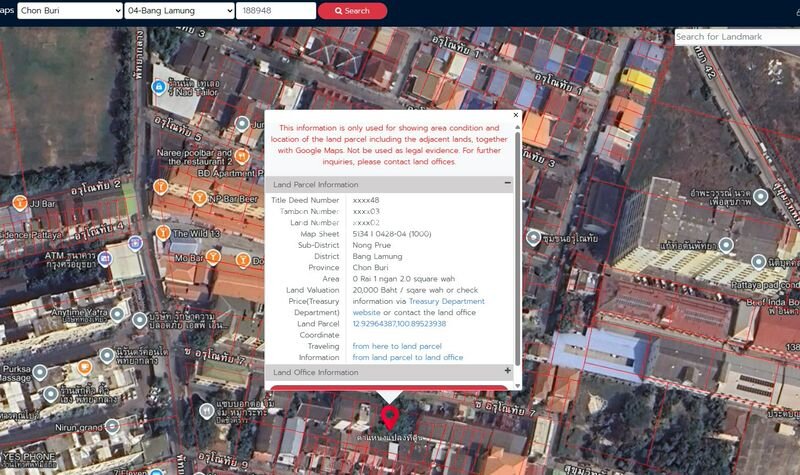Click the Search for Landmark field

[737, 37]
